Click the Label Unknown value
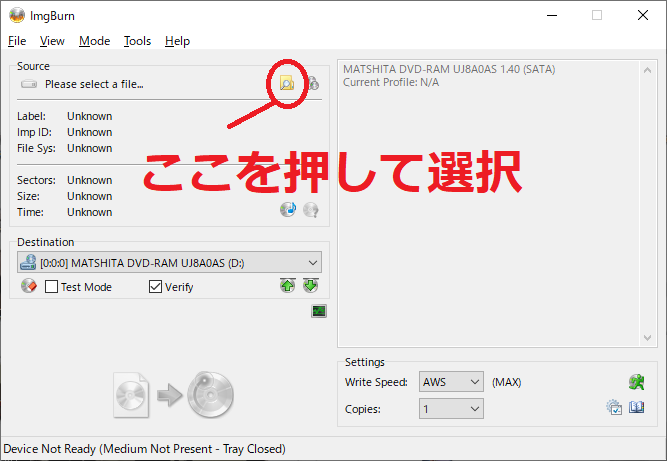667x461 pixels. (90, 116)
